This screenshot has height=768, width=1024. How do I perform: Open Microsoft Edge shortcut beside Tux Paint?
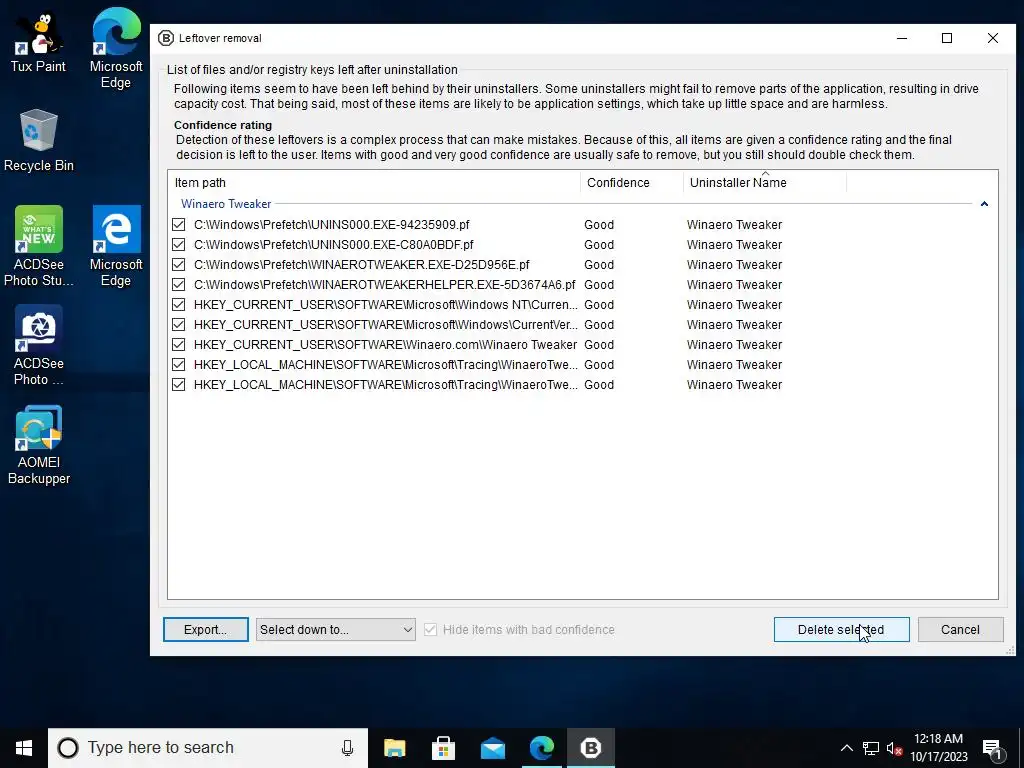[x=116, y=49]
